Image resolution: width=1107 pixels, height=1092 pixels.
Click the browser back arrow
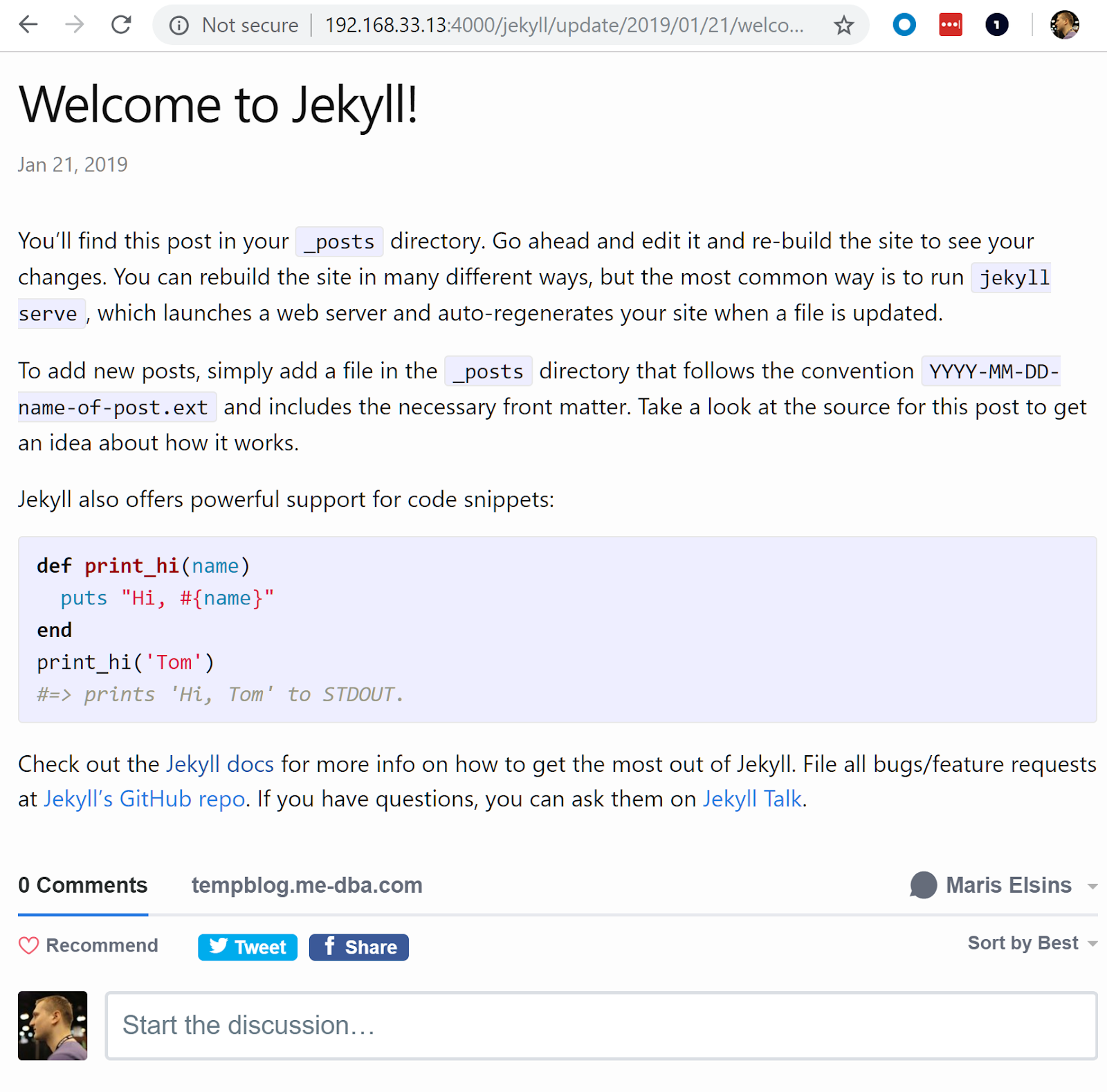click(x=28, y=26)
